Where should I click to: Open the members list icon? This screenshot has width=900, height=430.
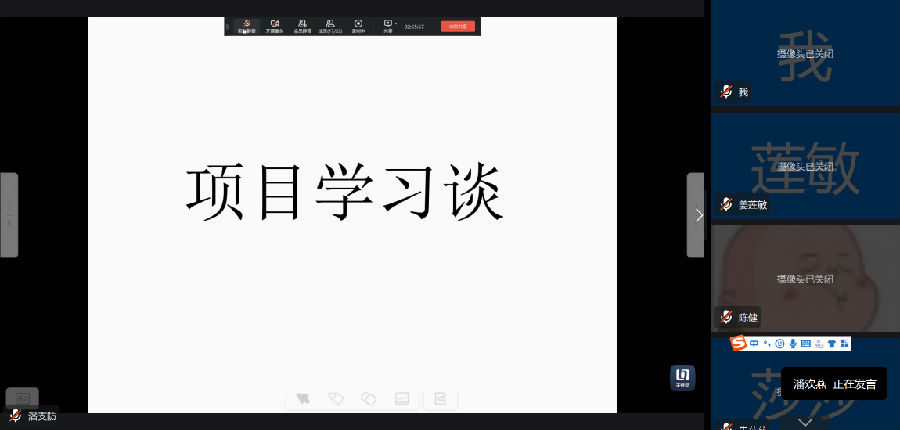(329, 25)
